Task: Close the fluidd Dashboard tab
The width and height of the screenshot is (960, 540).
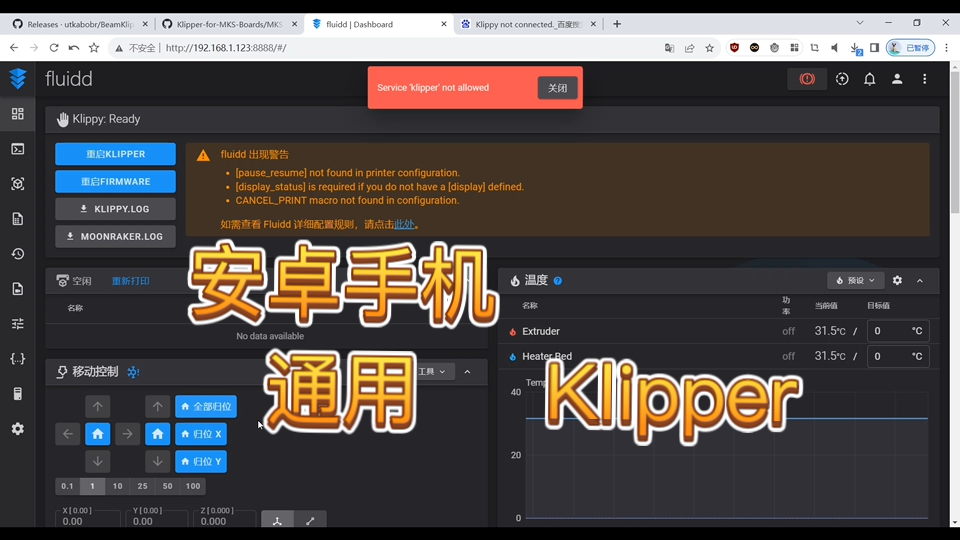Action: tap(444, 24)
